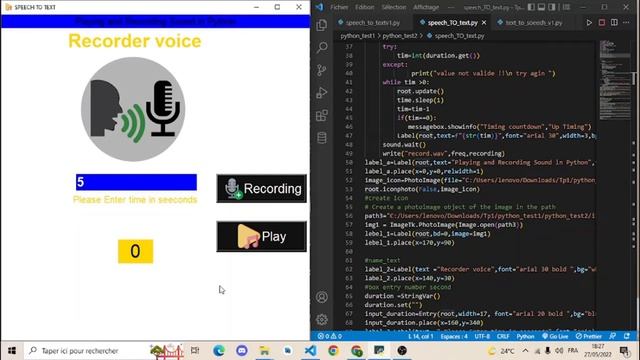Open the Customize Layout icon
Image resolution: width=640 pixels, height=360 pixels.
(x=567, y=7)
